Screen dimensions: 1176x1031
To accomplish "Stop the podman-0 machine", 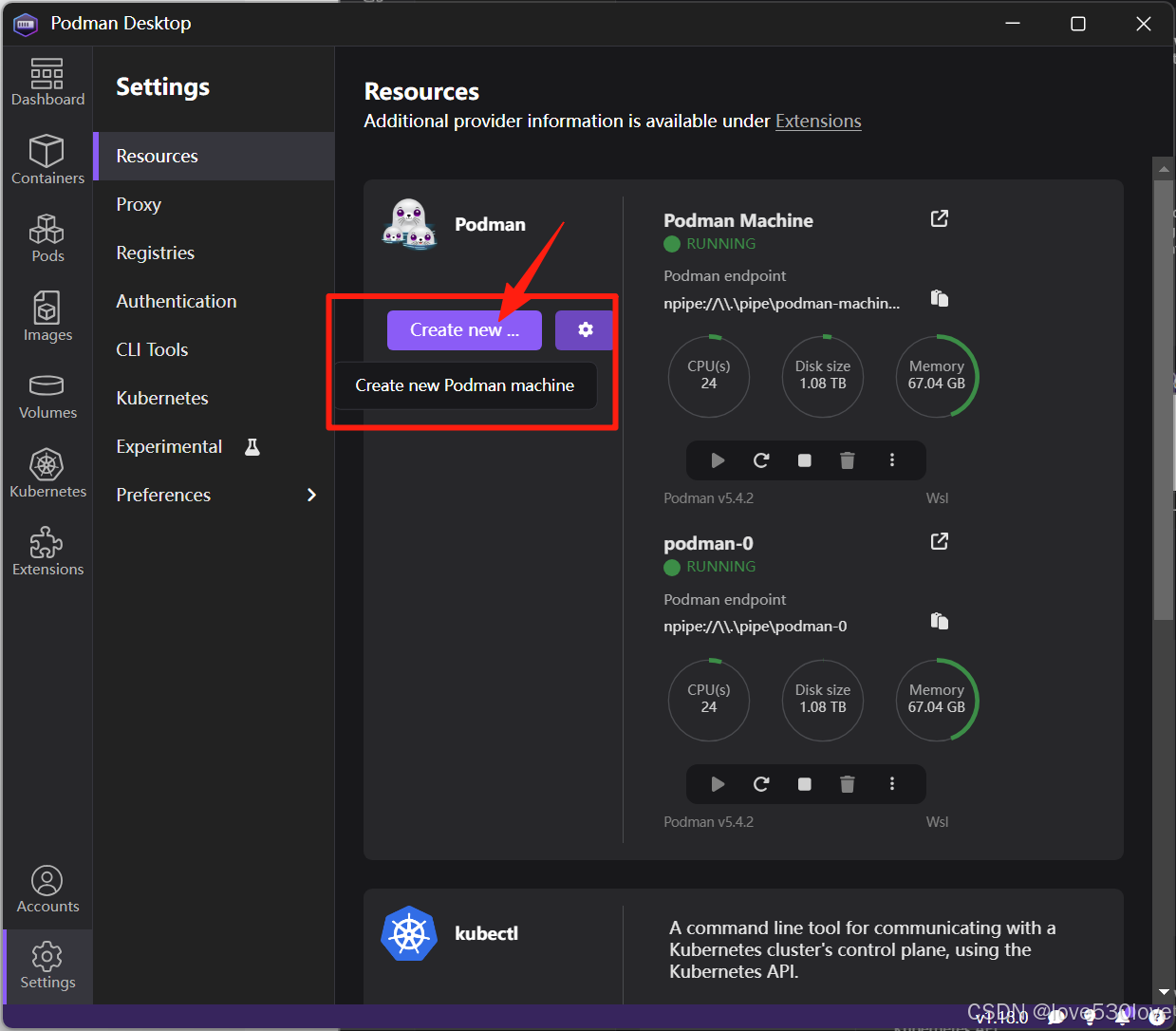I will click(805, 784).
